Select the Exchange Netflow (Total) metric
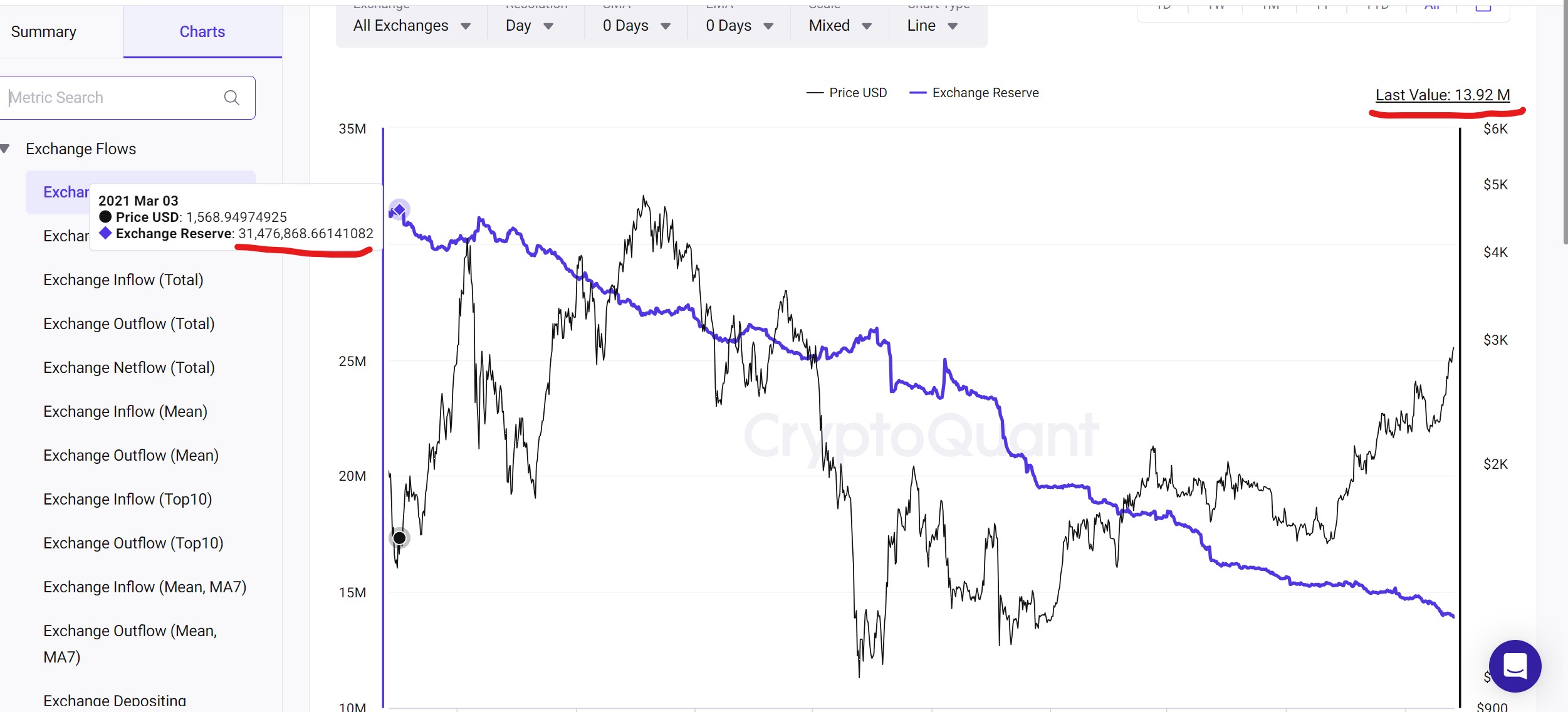The width and height of the screenshot is (1568, 712). click(129, 368)
